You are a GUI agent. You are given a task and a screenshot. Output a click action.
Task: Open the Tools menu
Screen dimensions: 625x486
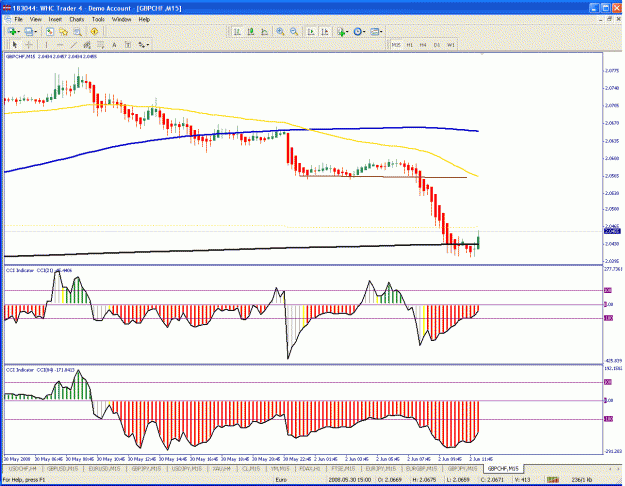(x=98, y=19)
